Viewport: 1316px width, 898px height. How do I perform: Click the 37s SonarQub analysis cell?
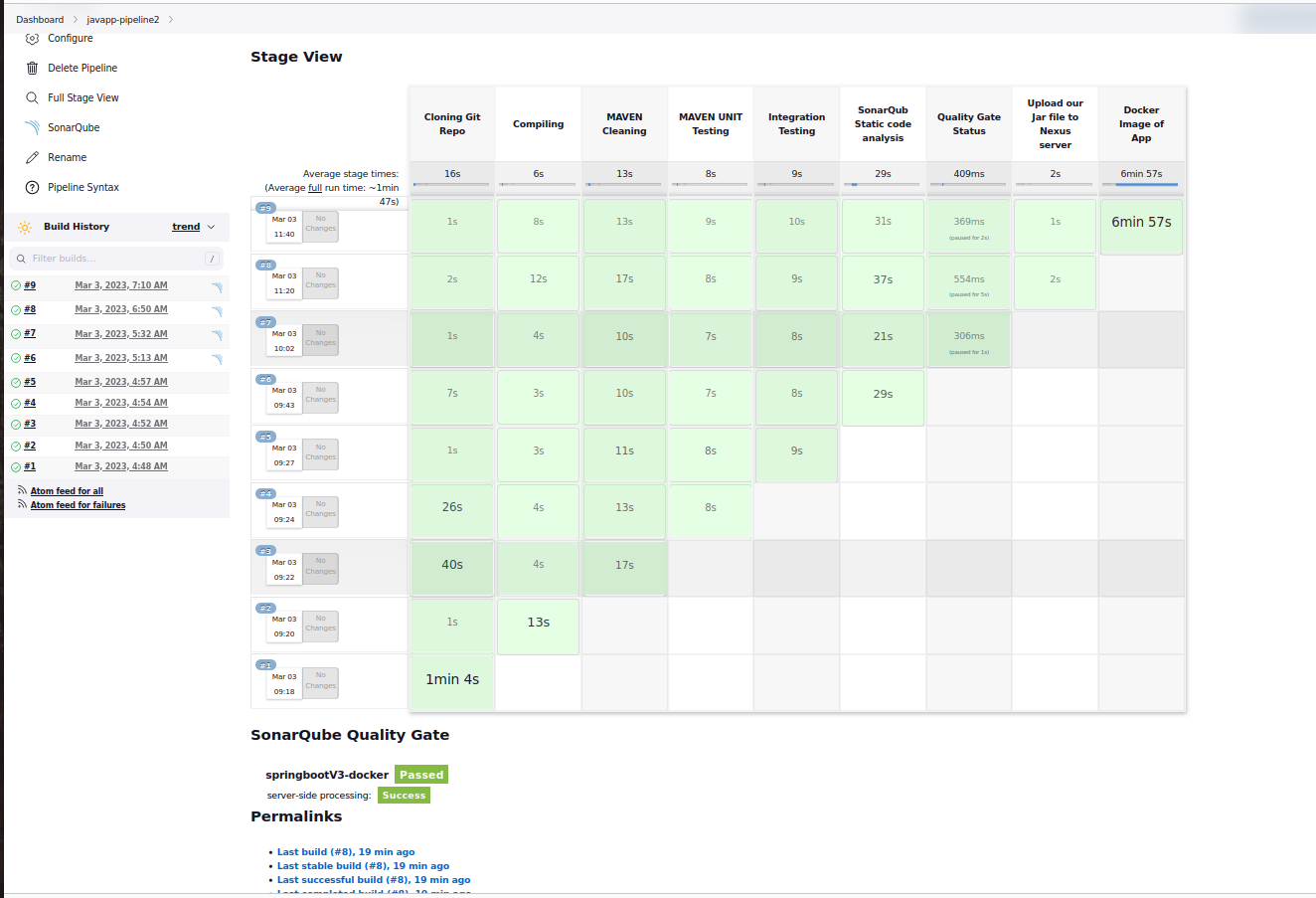883,282
